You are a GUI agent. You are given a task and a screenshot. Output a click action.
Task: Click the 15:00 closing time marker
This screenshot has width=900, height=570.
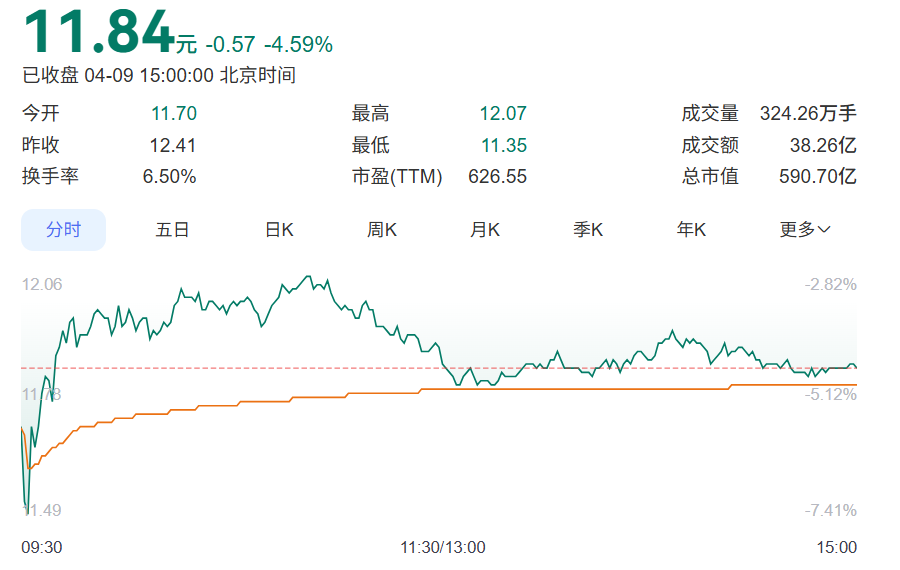pyautogui.click(x=837, y=547)
